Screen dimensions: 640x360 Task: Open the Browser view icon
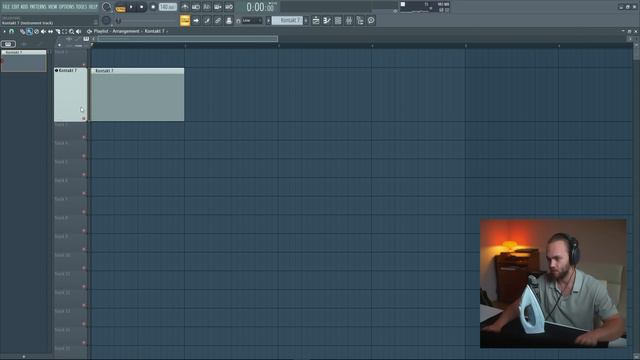click(360, 20)
